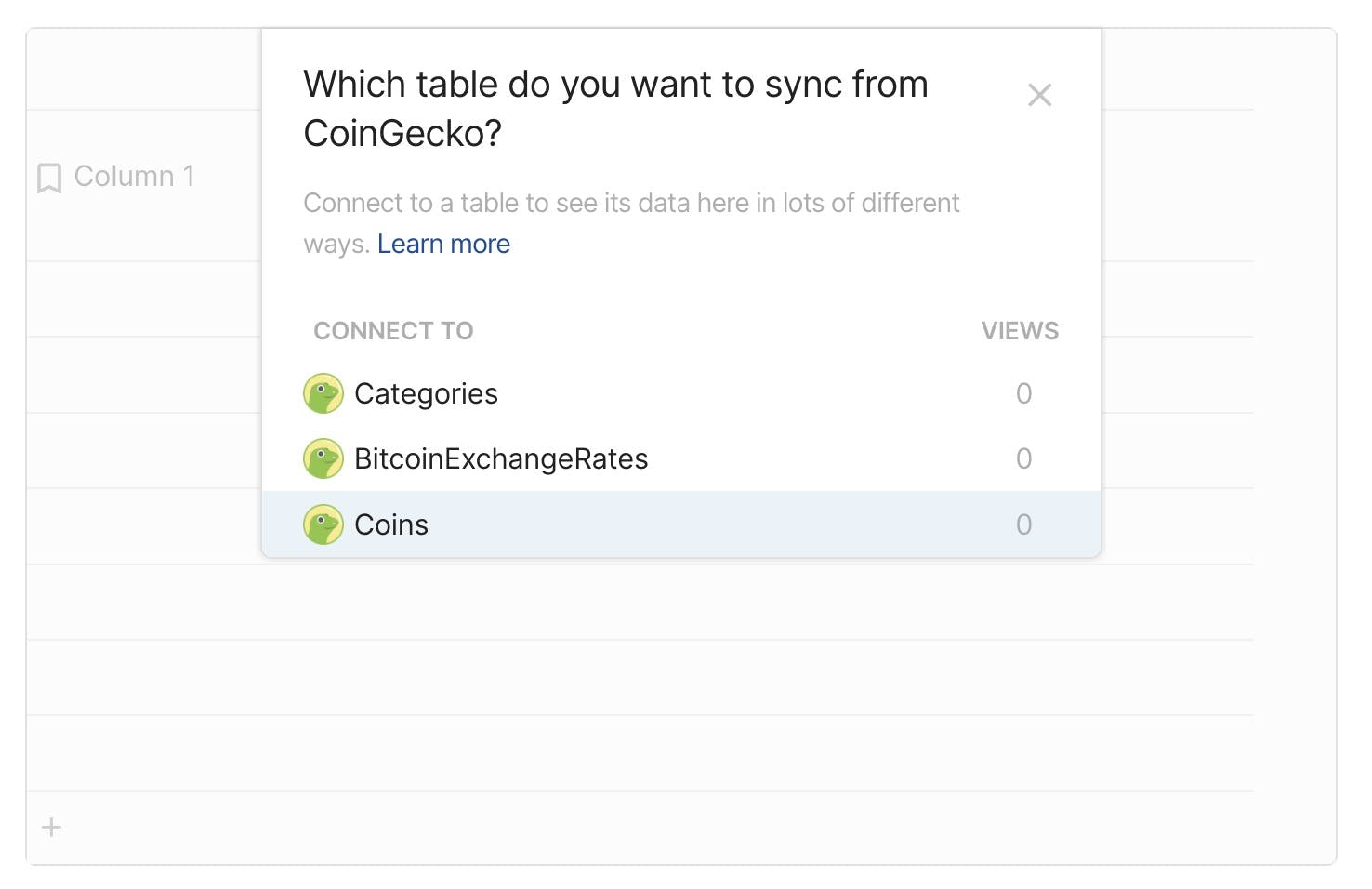Select the Categories table to sync

click(681, 393)
